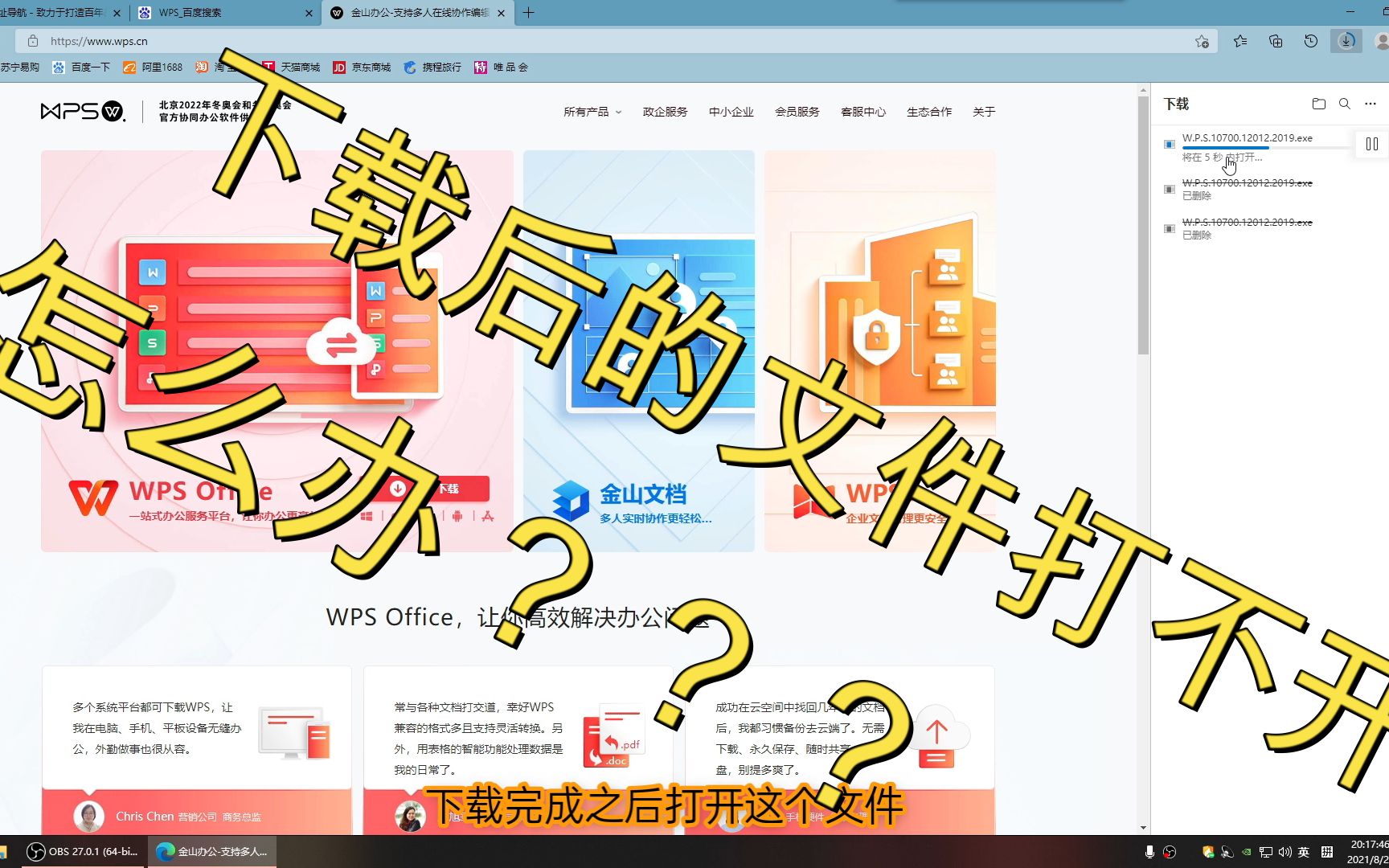Click the scrollbar up arrow

1143,90
